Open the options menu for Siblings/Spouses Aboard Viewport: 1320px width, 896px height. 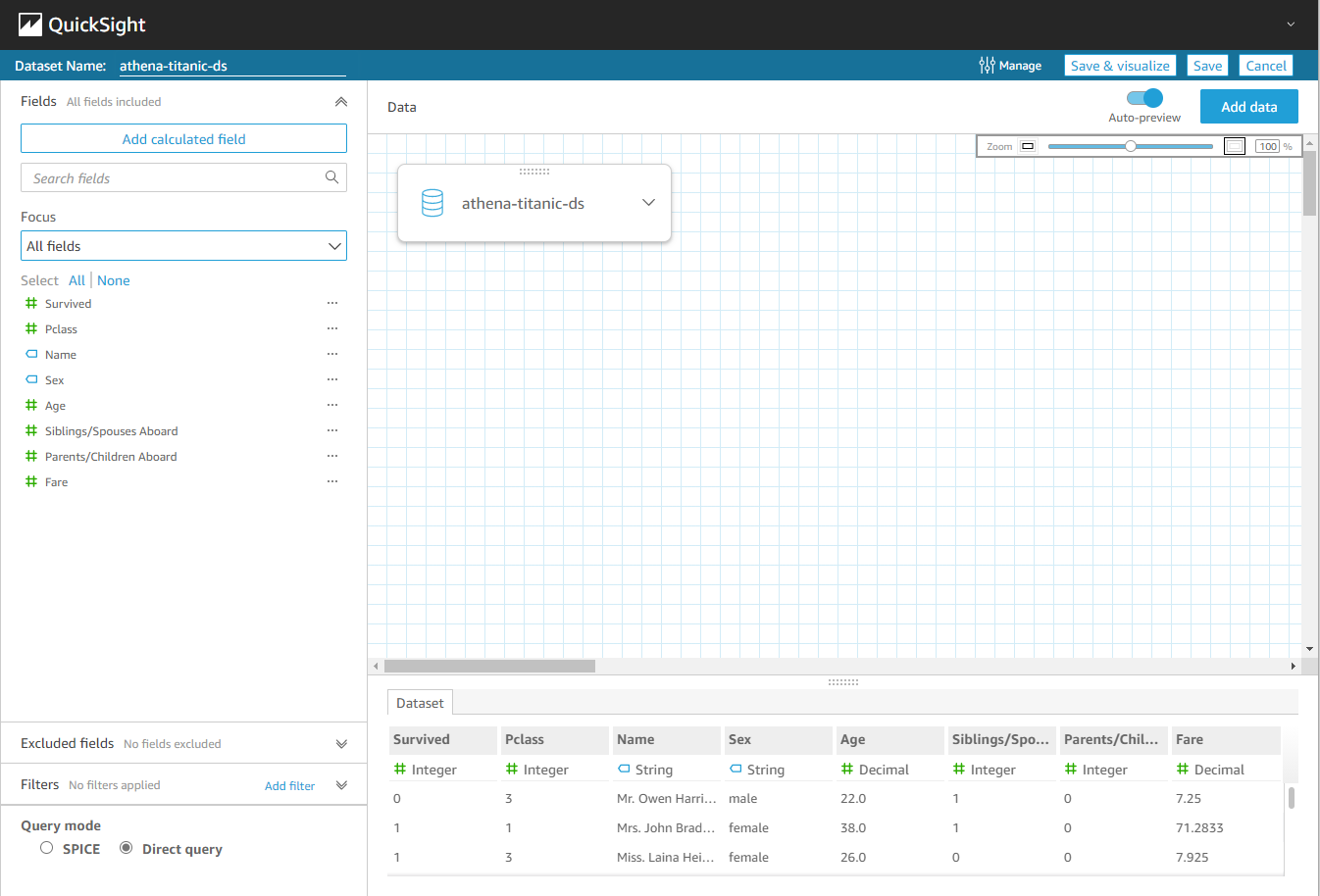[x=332, y=431]
